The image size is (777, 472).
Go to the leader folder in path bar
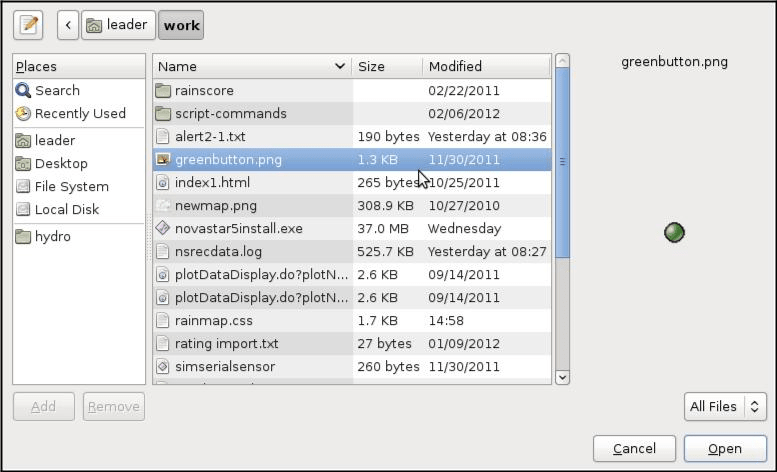coord(117,25)
